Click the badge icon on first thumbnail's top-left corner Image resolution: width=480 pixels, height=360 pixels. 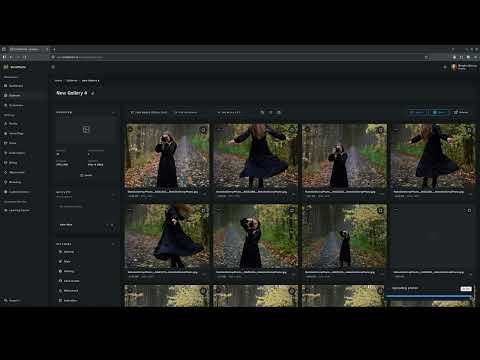130,129
